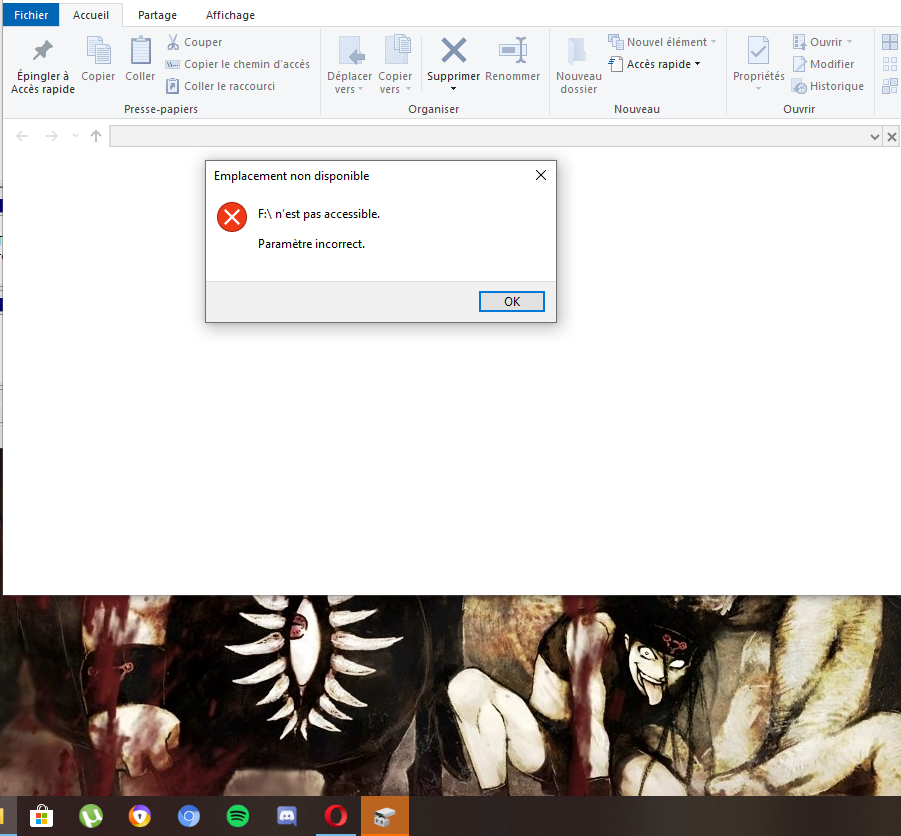Viewport: 901px width, 836px height.
Task: Click the Épingler à Accès rapide pin icon
Action: [42, 51]
